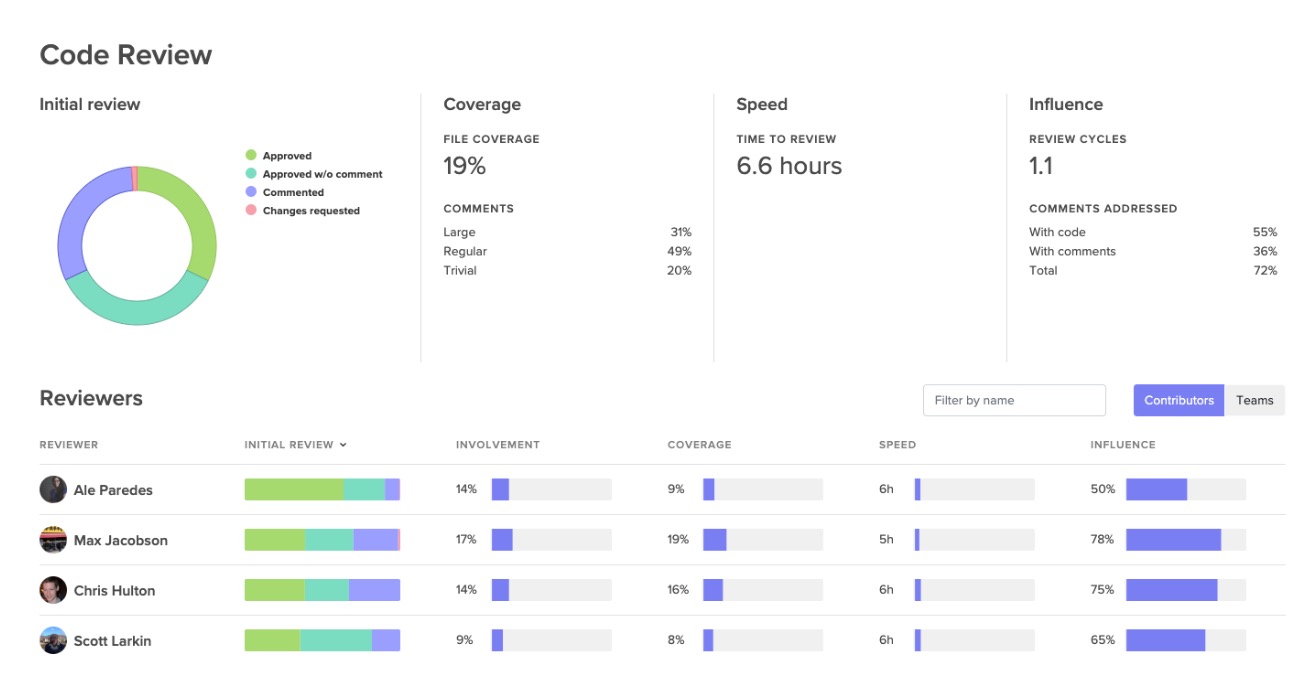Viewport: 1316px width, 682px height.
Task: Click the pink Changes requested legend dot
Action: (x=251, y=211)
